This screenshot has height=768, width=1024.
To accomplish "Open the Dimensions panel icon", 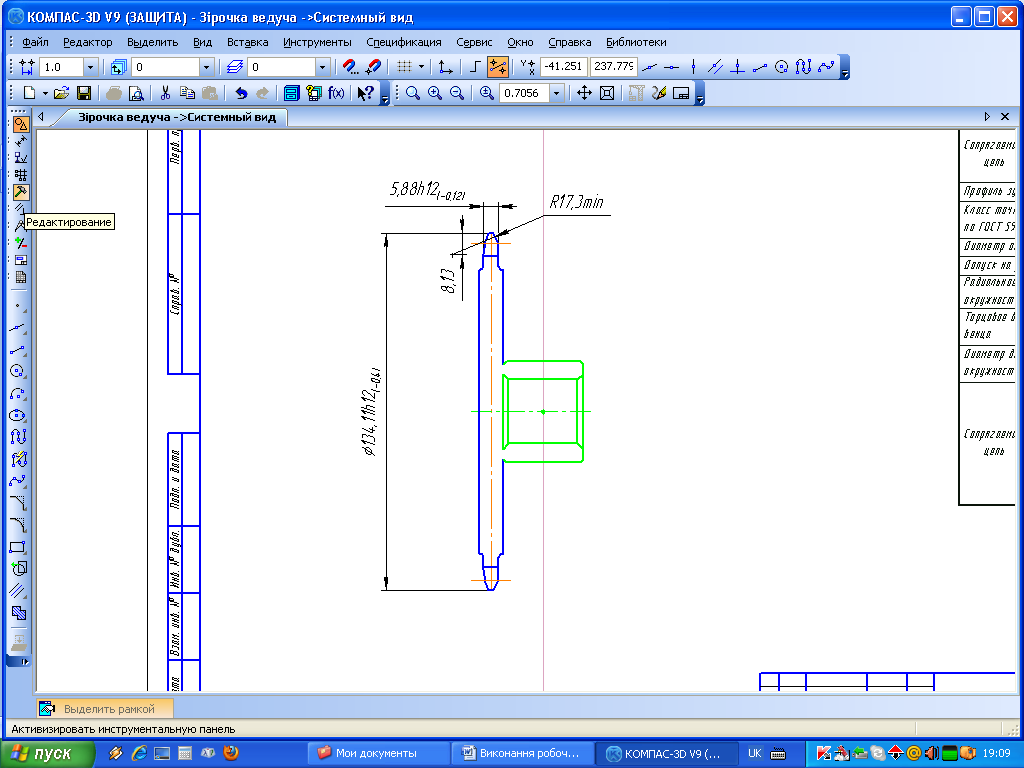I will 21,140.
